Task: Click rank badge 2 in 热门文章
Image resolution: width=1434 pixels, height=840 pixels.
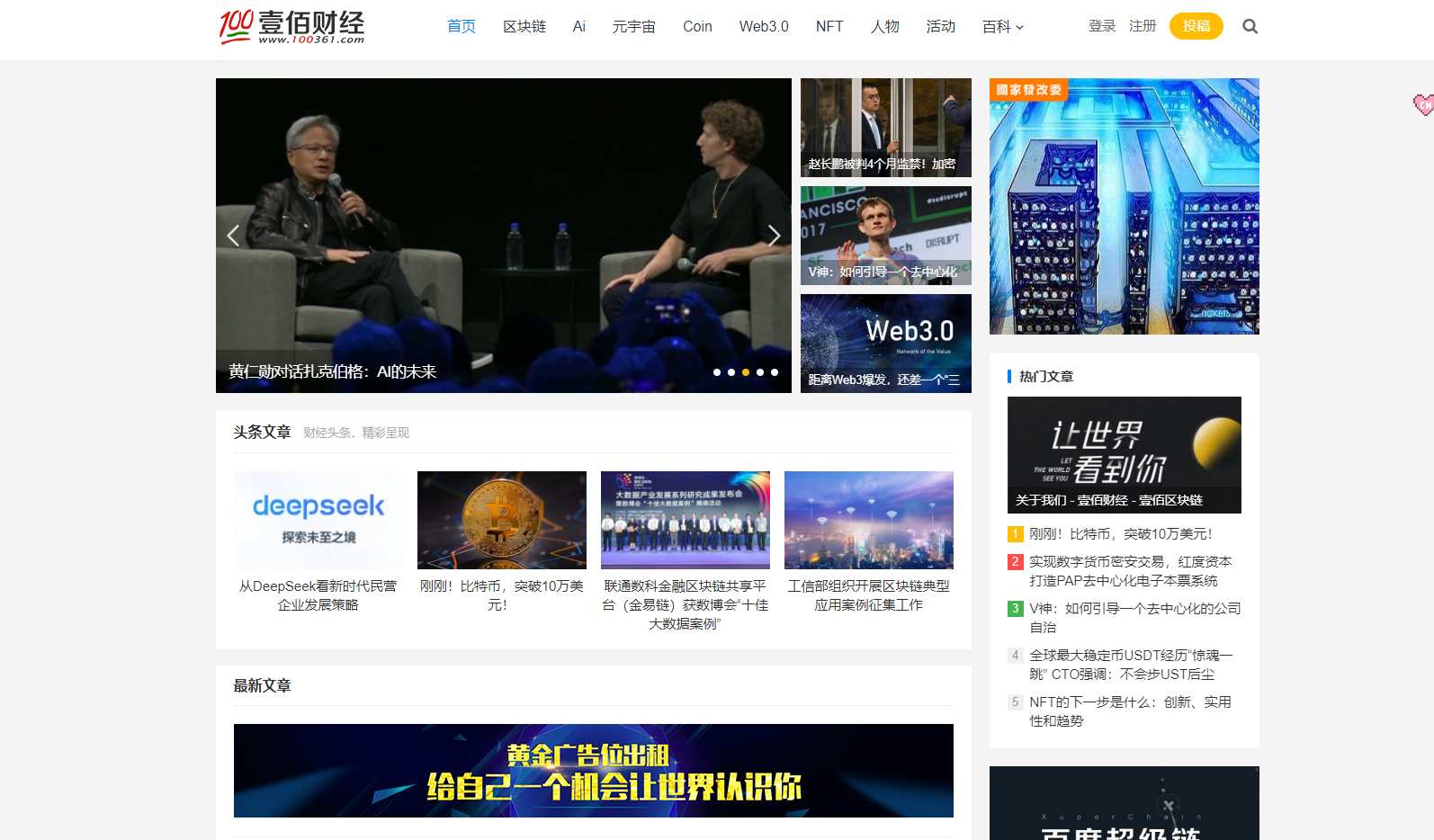Action: [1015, 562]
